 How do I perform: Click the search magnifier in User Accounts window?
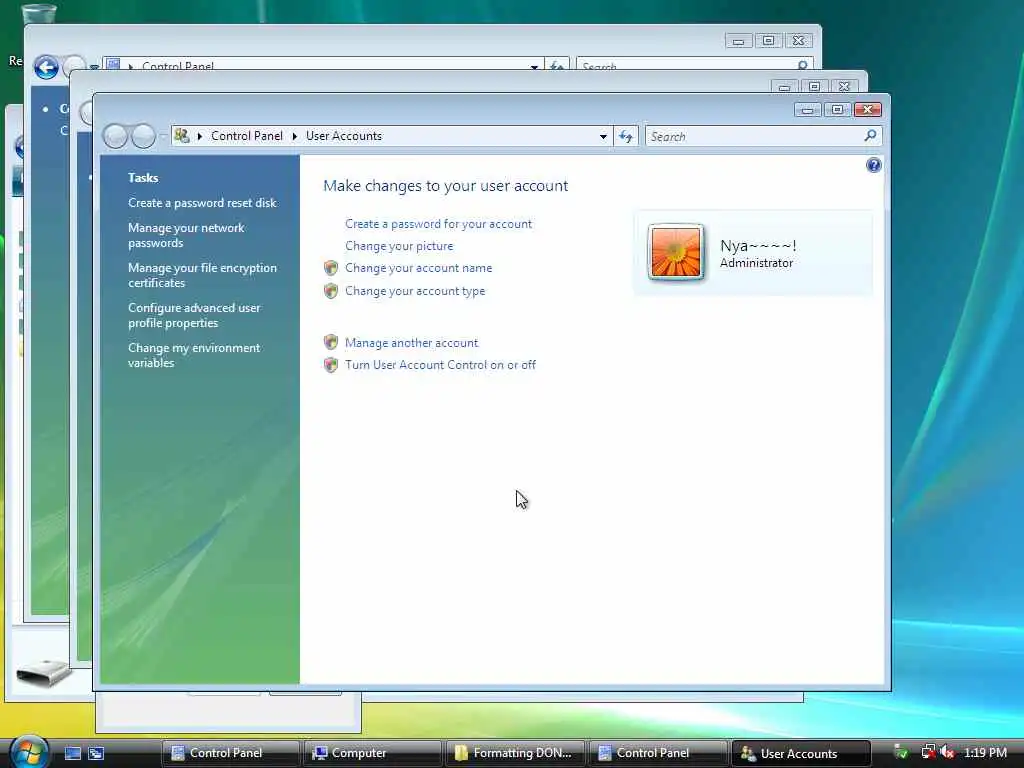870,136
